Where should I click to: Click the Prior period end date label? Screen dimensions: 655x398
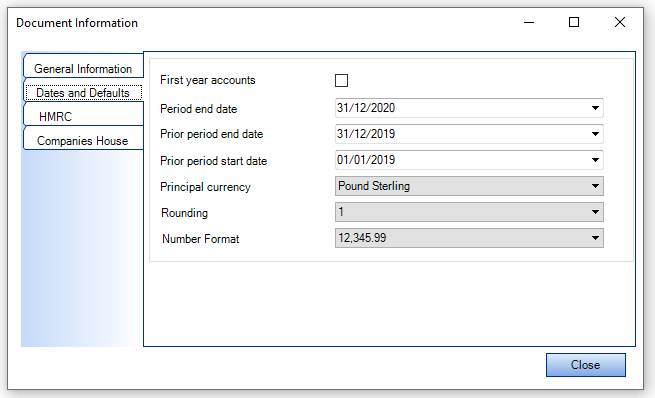[211, 134]
